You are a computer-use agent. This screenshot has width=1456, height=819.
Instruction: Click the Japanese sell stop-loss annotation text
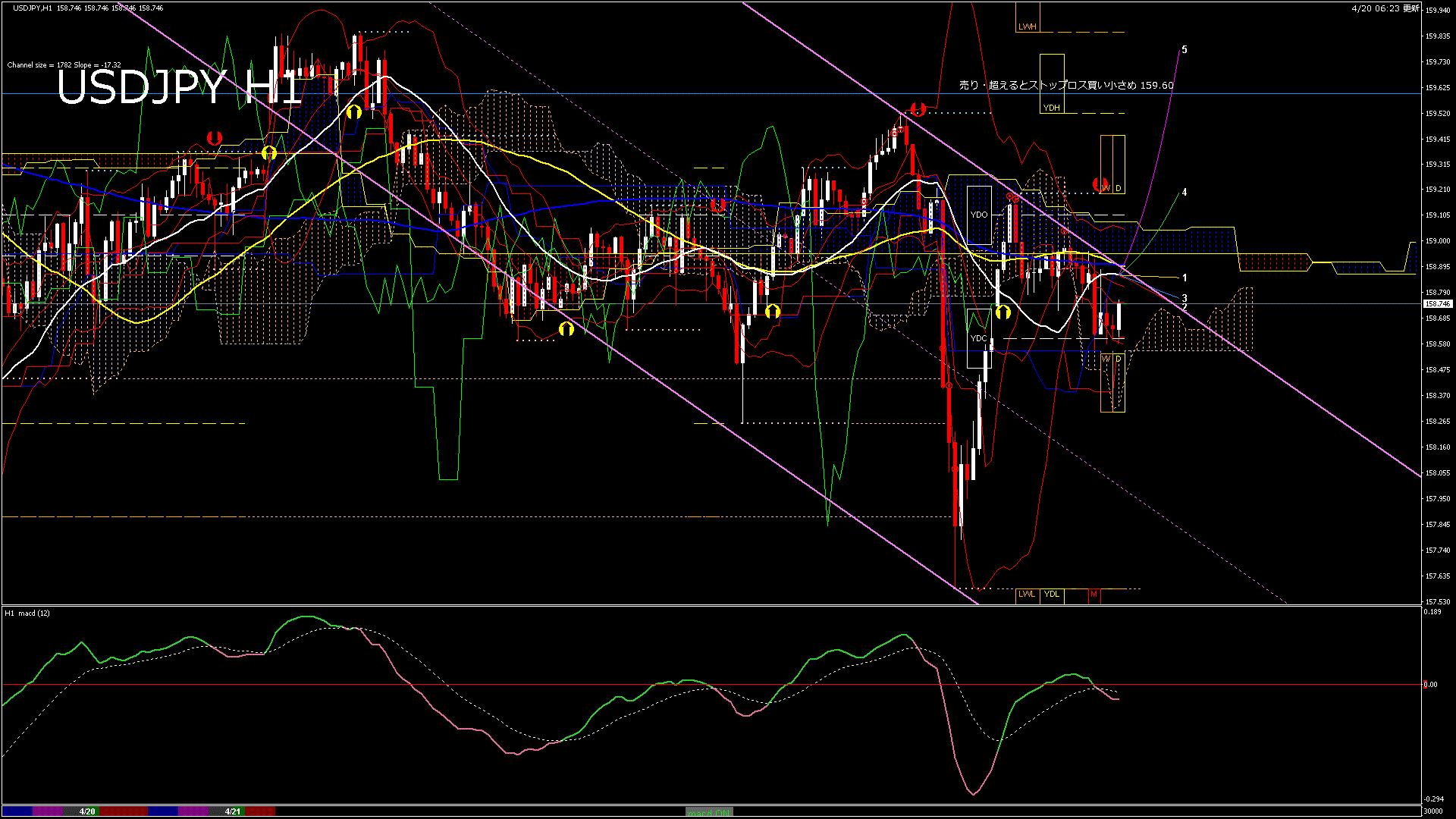1065,86
